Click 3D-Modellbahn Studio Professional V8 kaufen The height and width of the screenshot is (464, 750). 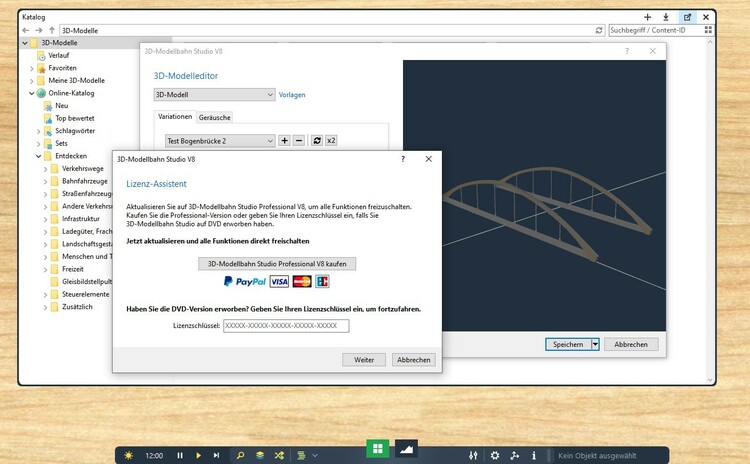277,264
